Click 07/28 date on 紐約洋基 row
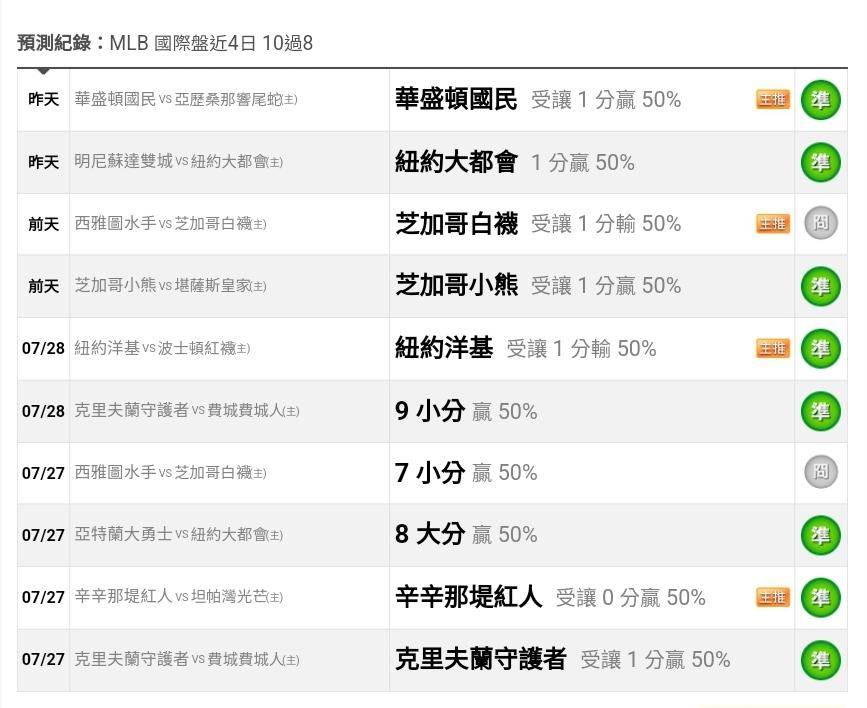 point(43,348)
